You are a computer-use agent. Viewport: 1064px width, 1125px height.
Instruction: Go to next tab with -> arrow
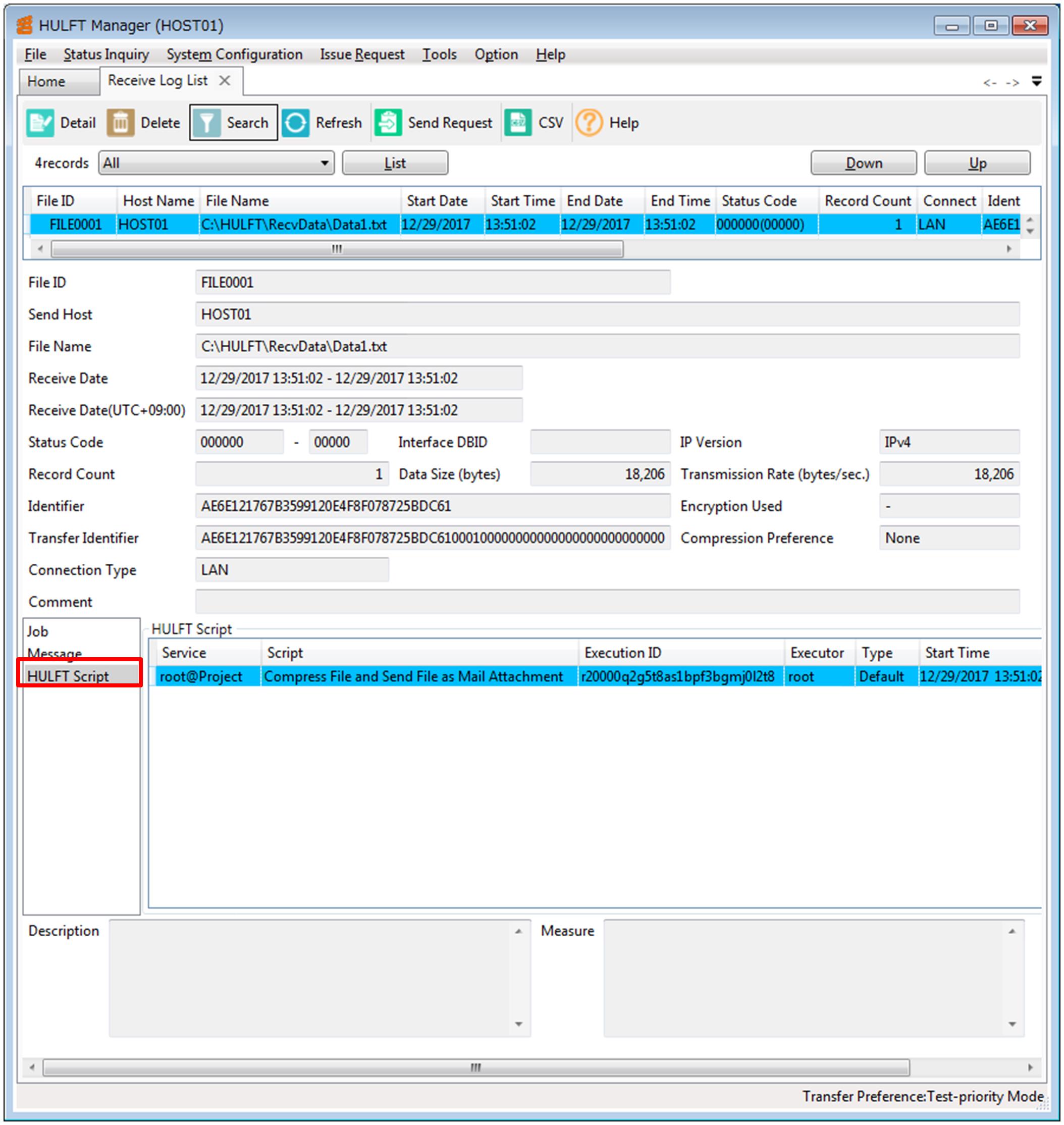(1012, 83)
